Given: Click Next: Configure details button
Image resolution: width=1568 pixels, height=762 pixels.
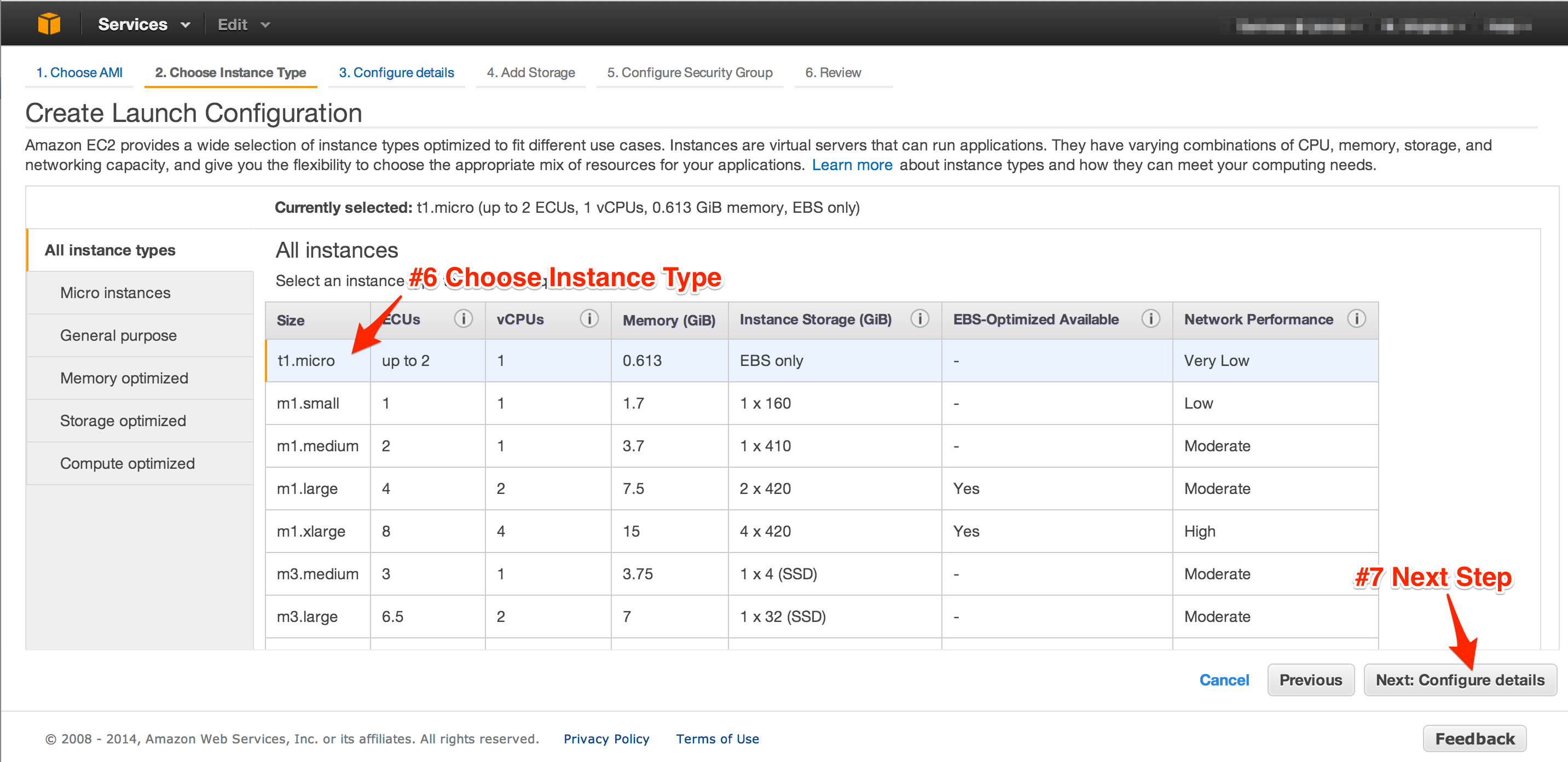Looking at the screenshot, I should tap(1460, 680).
